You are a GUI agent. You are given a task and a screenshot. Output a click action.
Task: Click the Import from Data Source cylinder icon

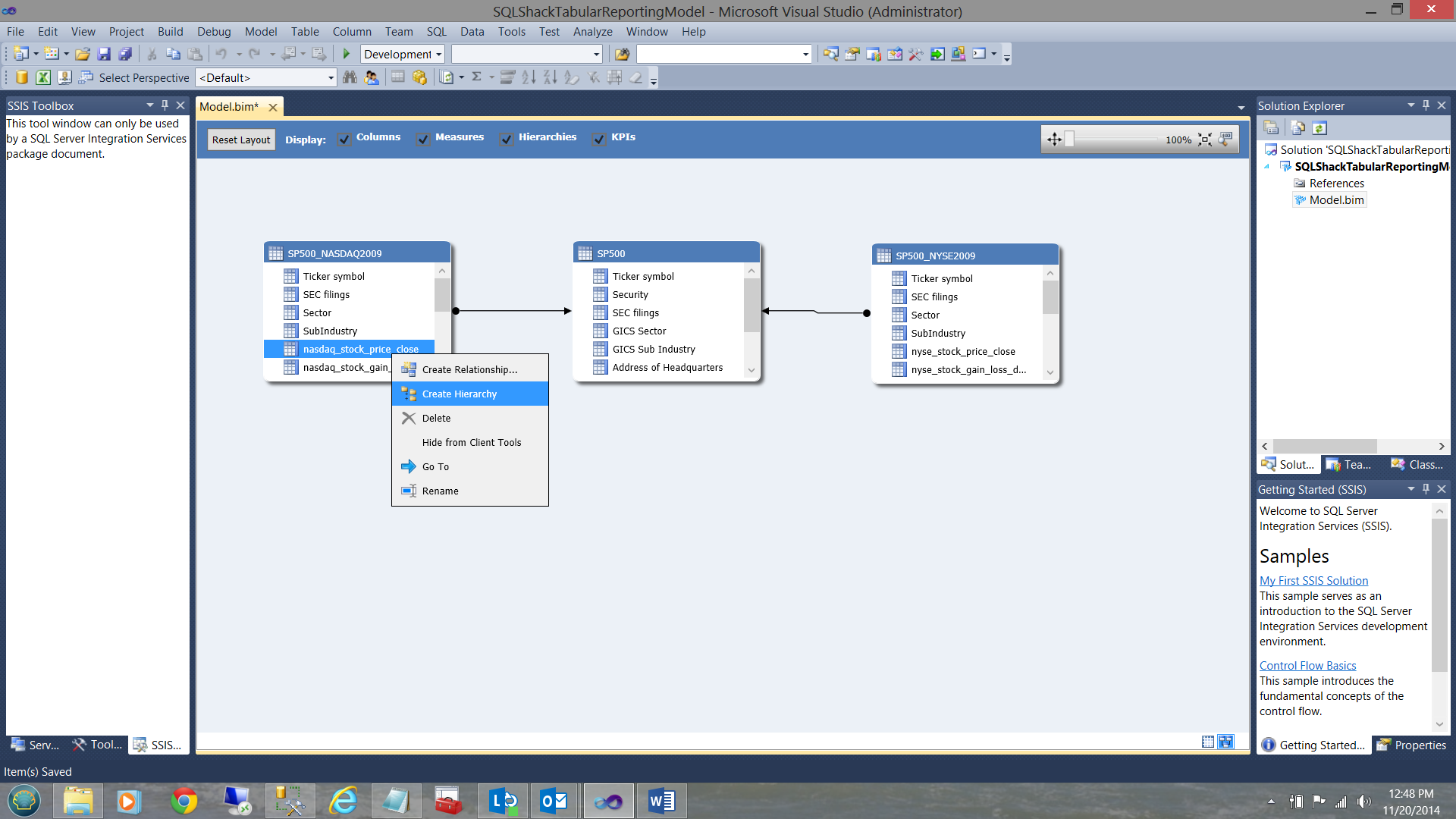point(21,77)
